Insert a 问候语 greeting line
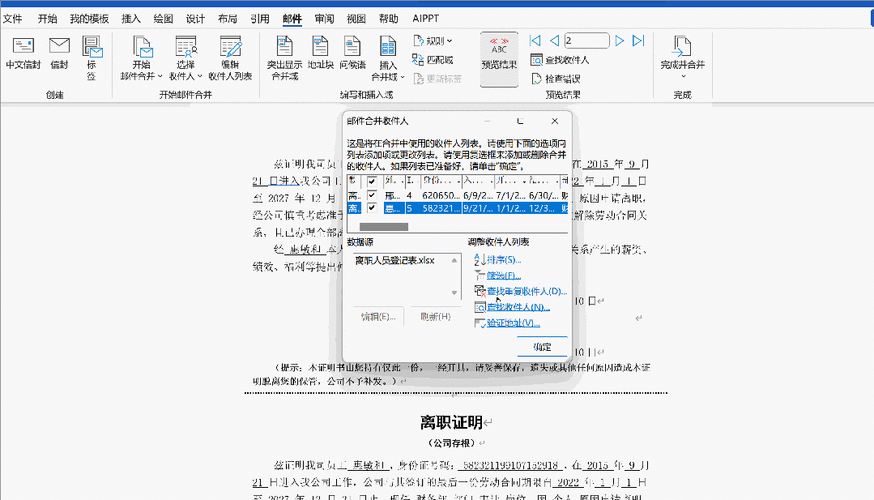874x500 pixels. click(x=352, y=54)
